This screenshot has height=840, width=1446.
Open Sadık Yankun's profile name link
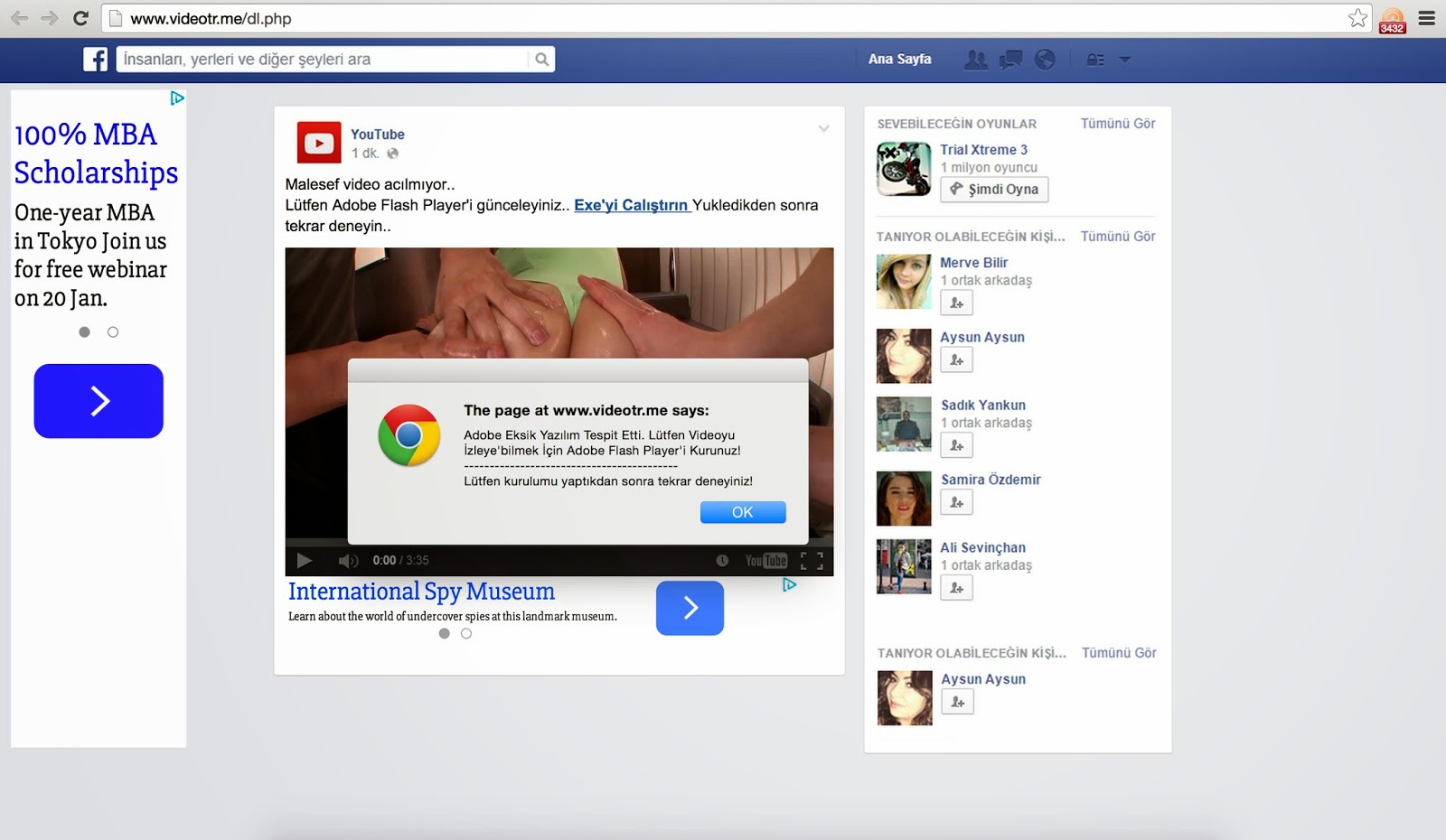click(983, 406)
